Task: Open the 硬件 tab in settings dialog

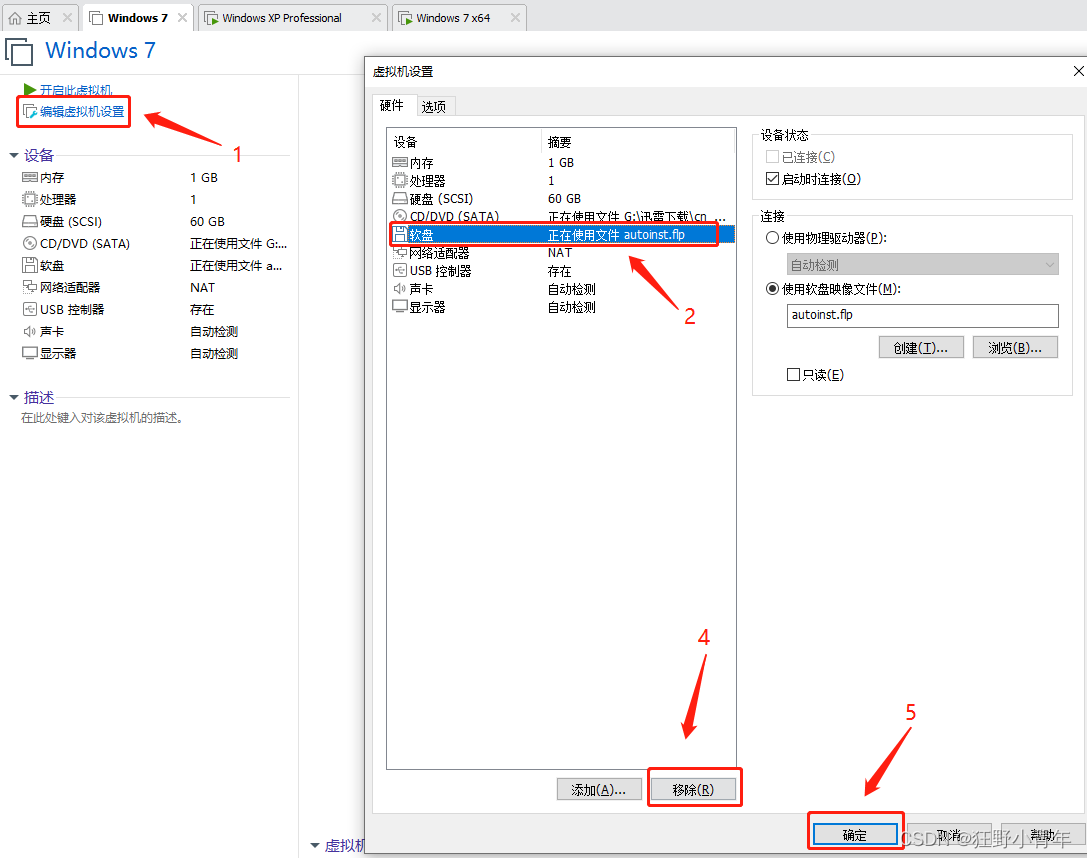Action: pos(392,105)
